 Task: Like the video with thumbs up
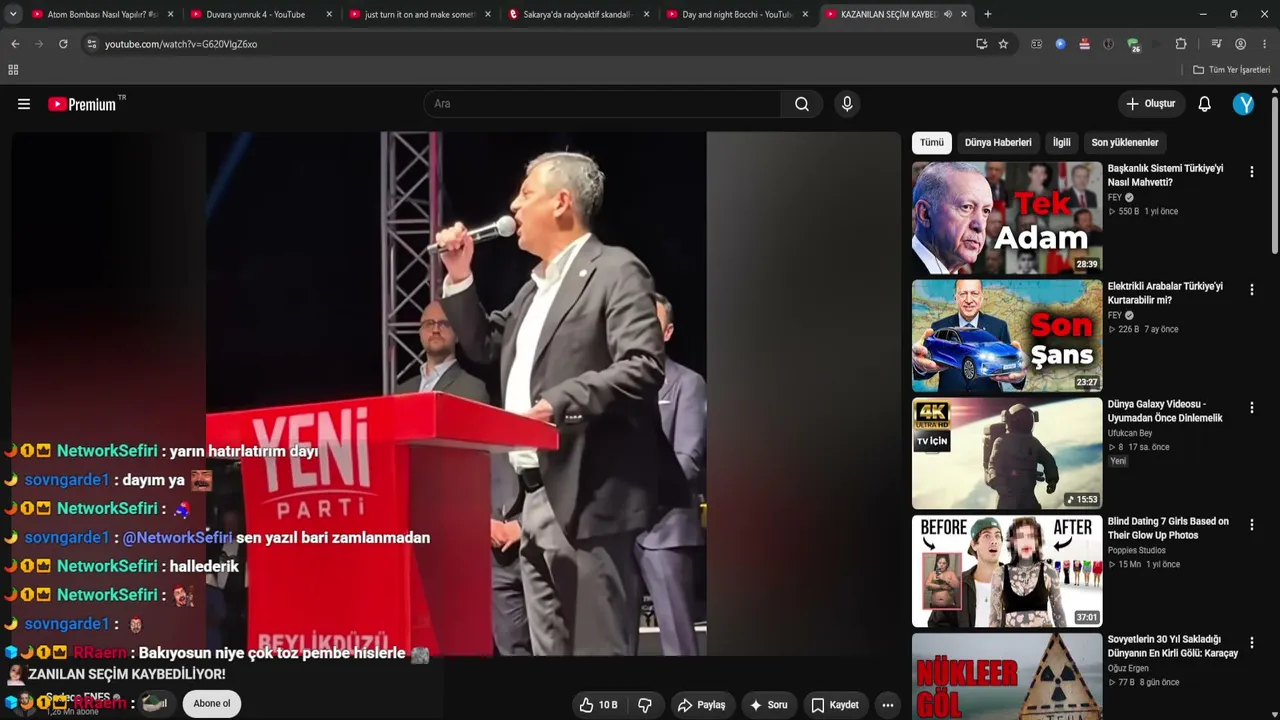[x=598, y=705]
